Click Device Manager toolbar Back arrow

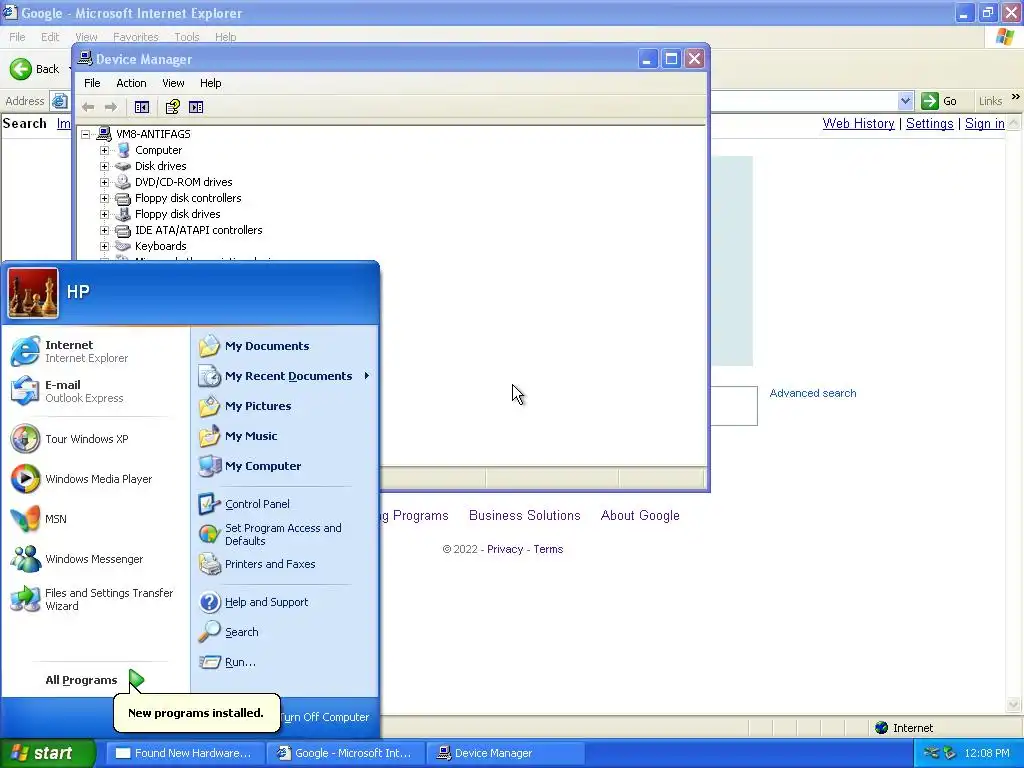88,107
